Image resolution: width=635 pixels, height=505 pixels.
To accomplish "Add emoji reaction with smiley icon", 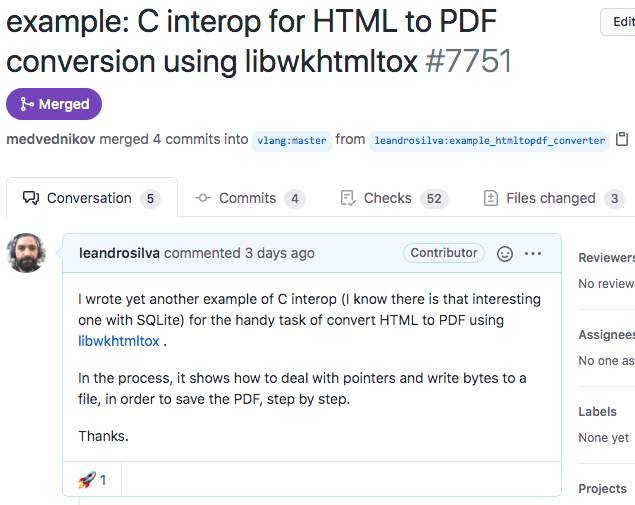I will 505,254.
